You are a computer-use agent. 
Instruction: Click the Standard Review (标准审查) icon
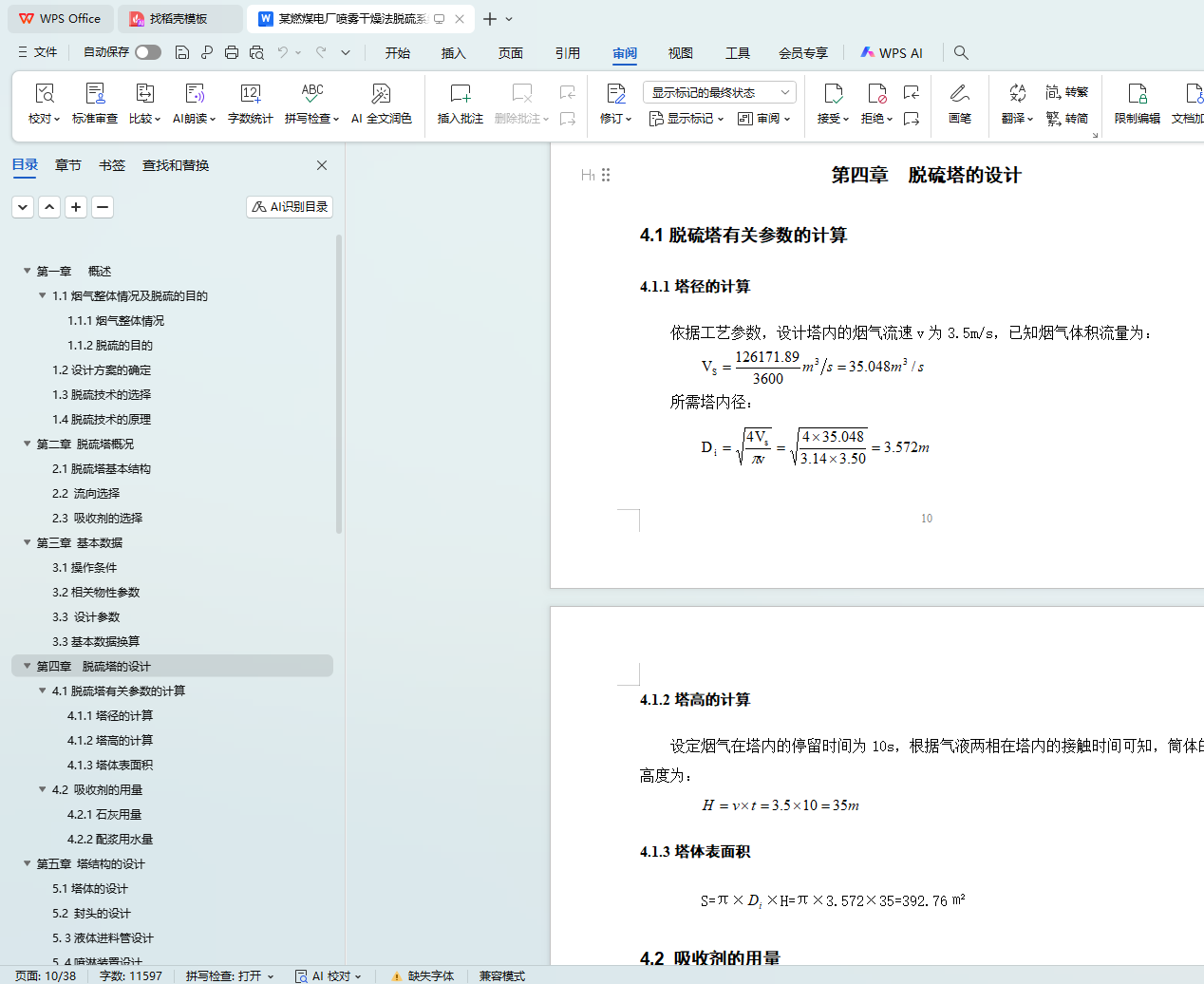[95, 94]
